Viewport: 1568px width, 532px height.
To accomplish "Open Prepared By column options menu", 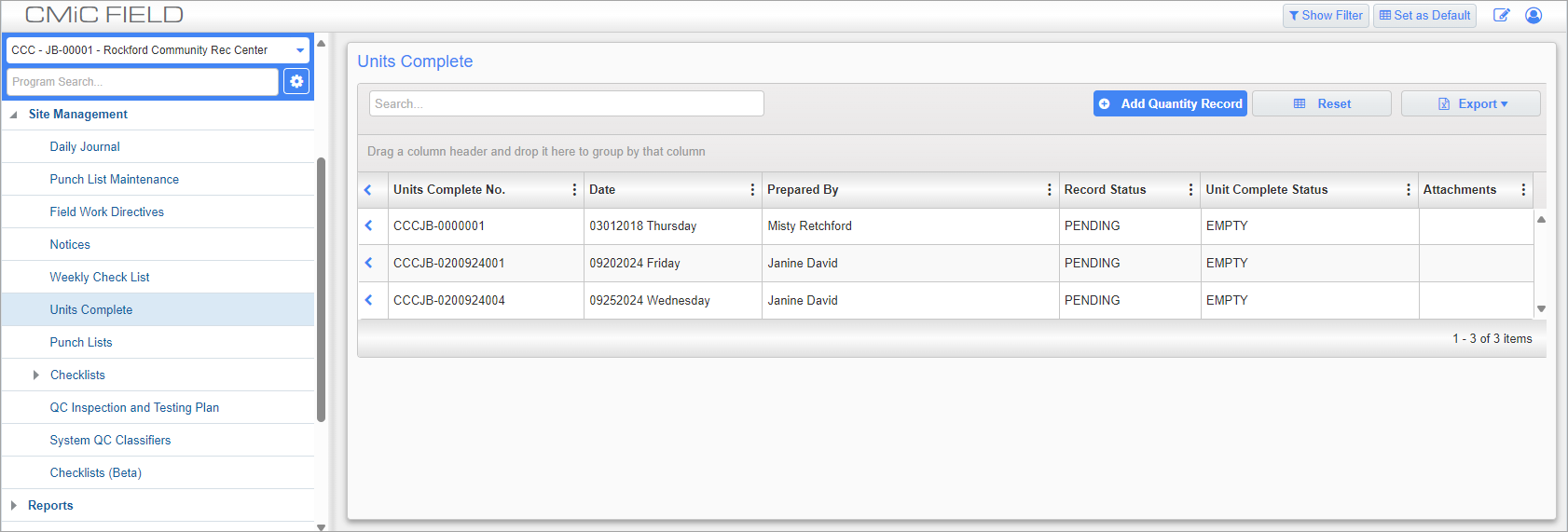I will 1049,190.
